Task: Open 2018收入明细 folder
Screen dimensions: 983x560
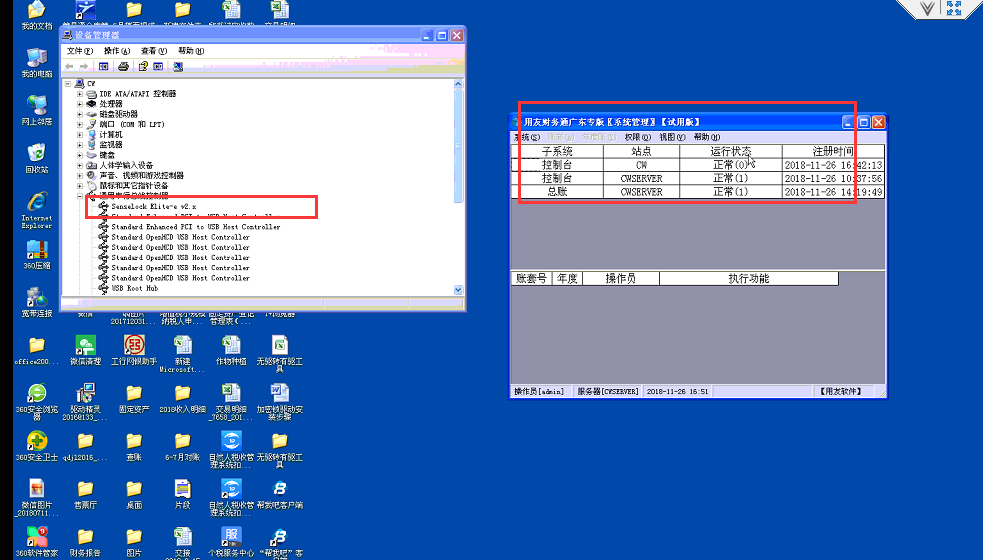Action: [x=182, y=398]
